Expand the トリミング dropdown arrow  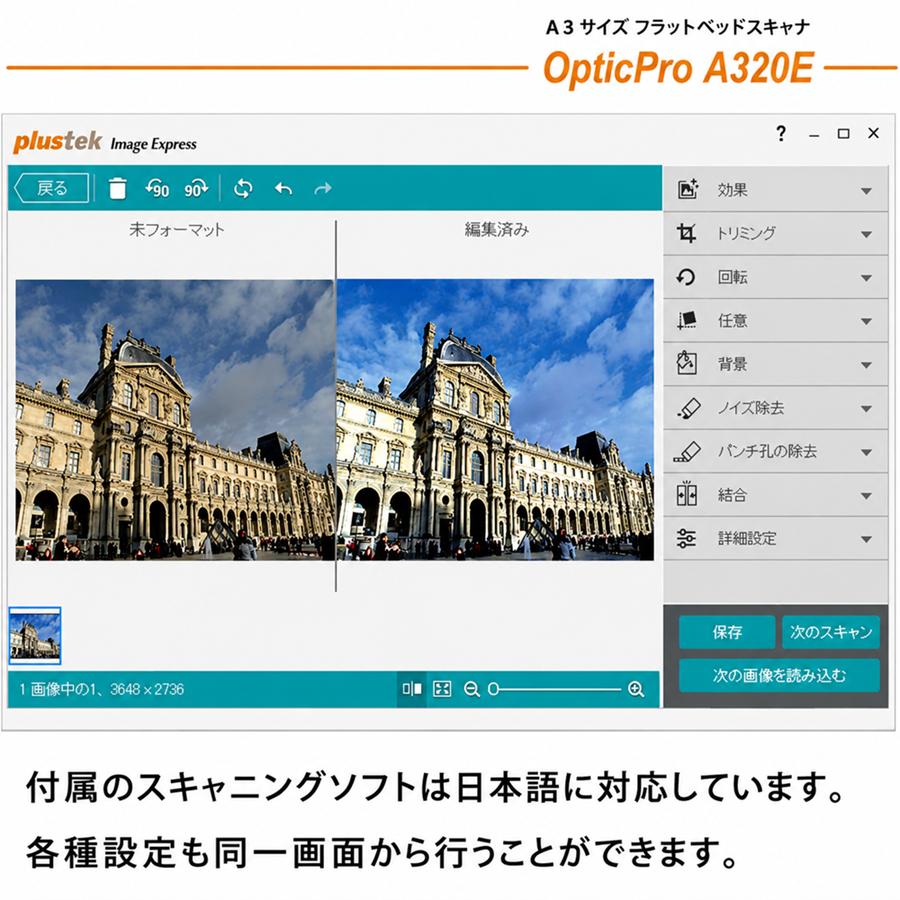pyautogui.click(x=866, y=235)
